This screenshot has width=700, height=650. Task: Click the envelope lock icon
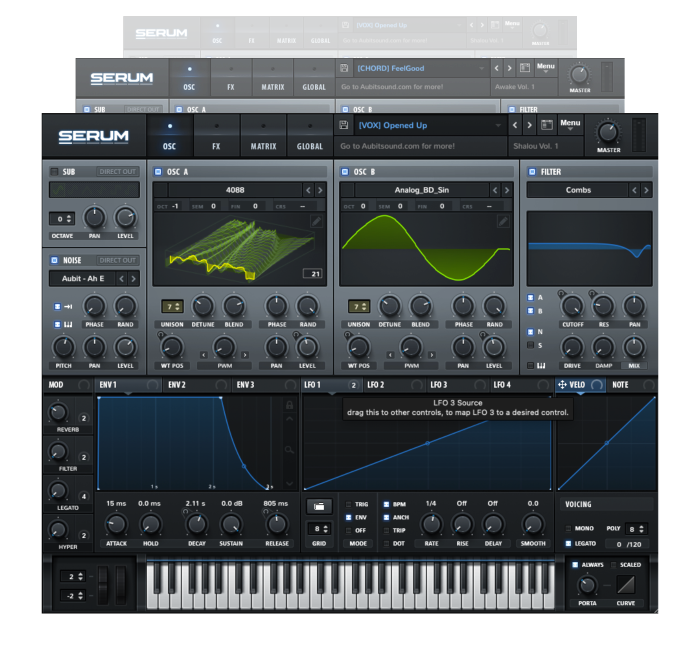[x=289, y=405]
